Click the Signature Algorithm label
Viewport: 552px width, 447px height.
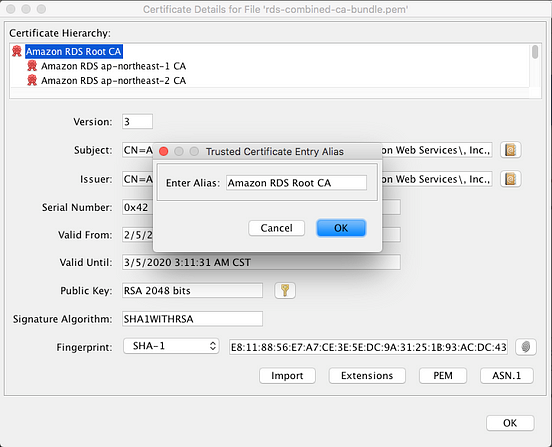pos(62,319)
